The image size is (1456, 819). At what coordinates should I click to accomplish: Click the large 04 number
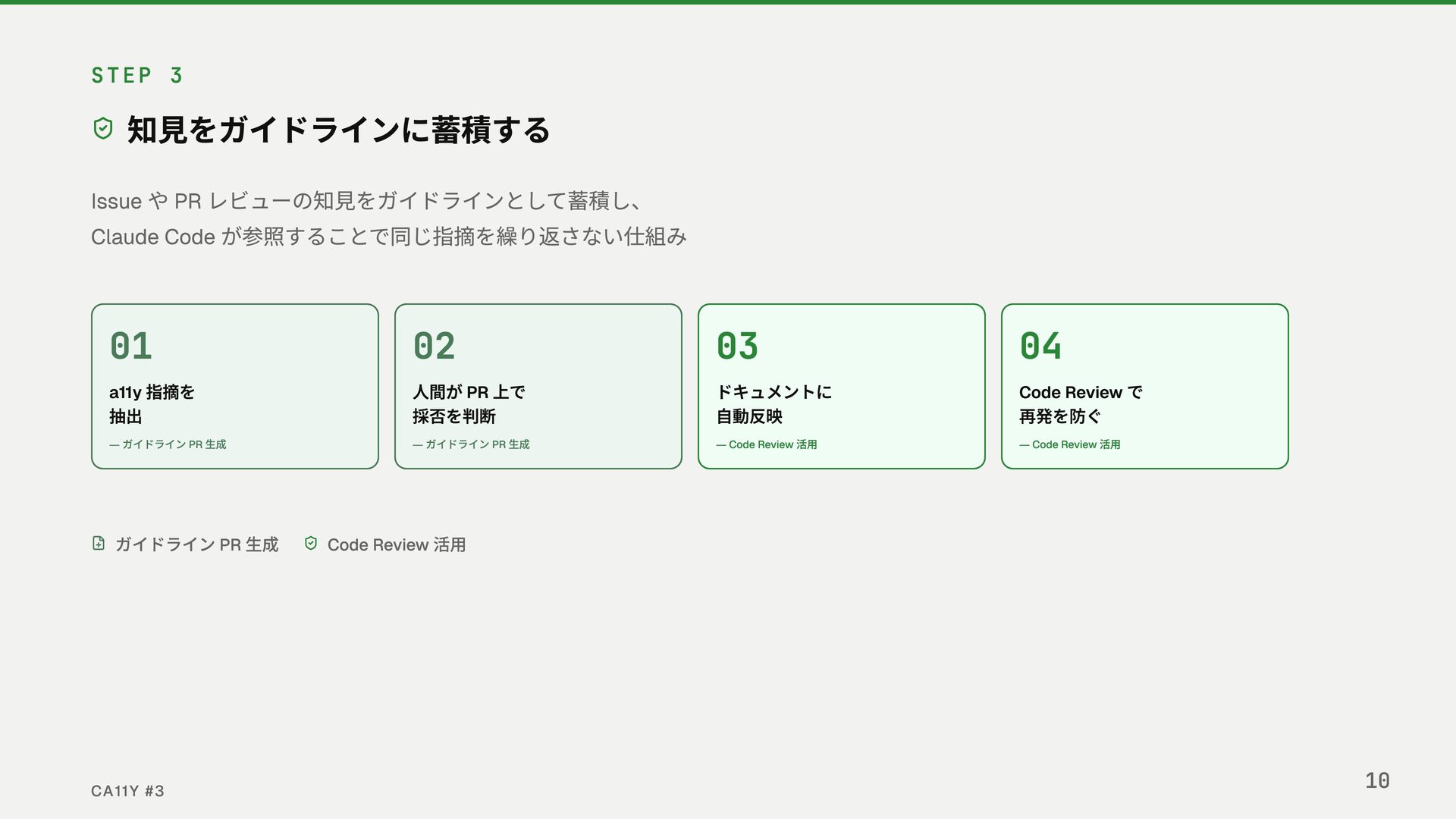coord(1041,347)
